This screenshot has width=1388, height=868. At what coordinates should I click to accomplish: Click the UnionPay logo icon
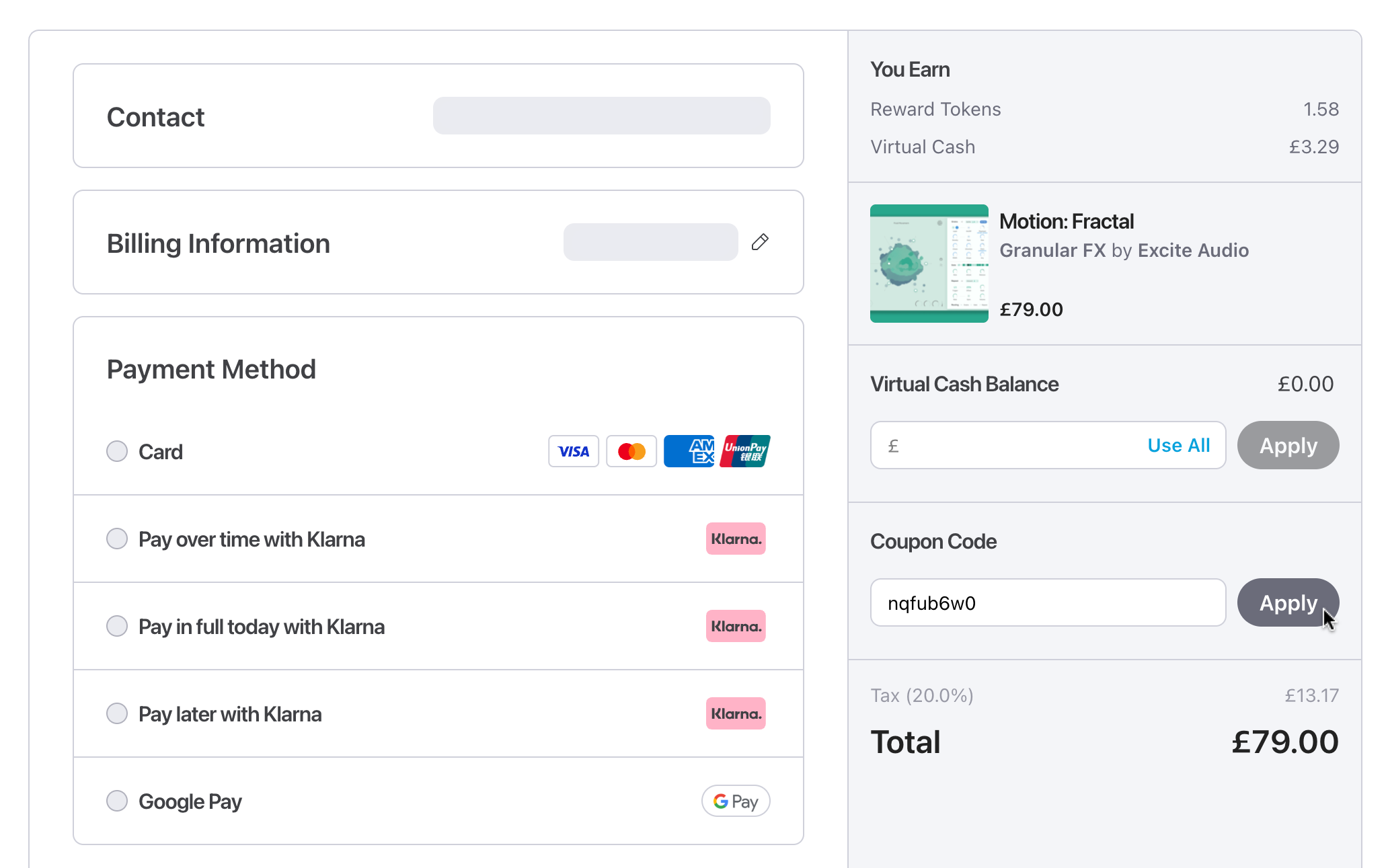745,451
